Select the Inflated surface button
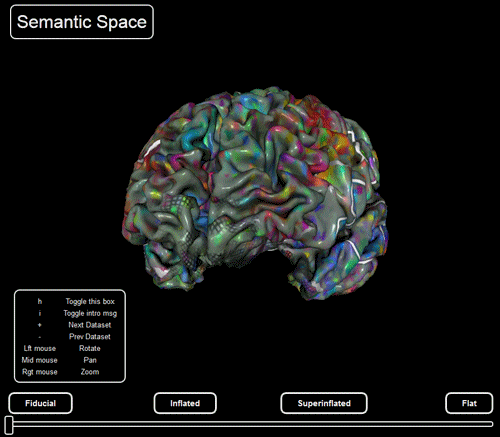This screenshot has height=437, width=500. click(185, 403)
